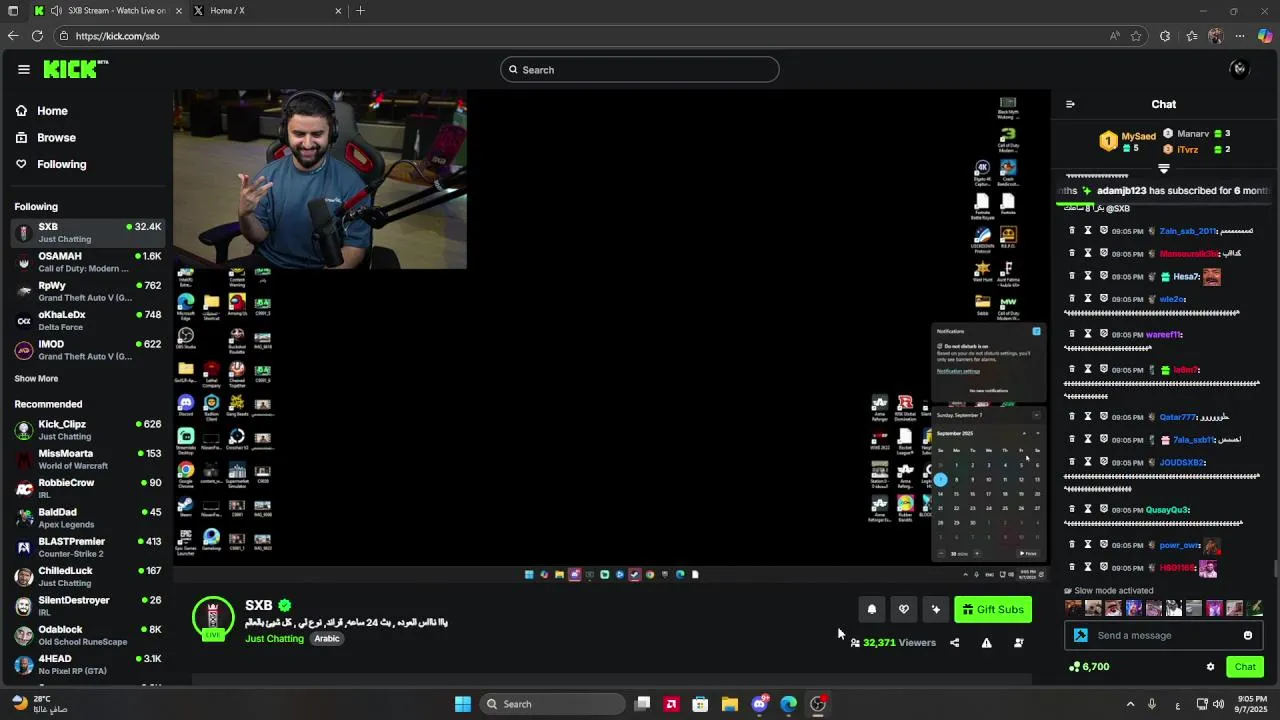Show hidden system tray icons

[x=1130, y=704]
